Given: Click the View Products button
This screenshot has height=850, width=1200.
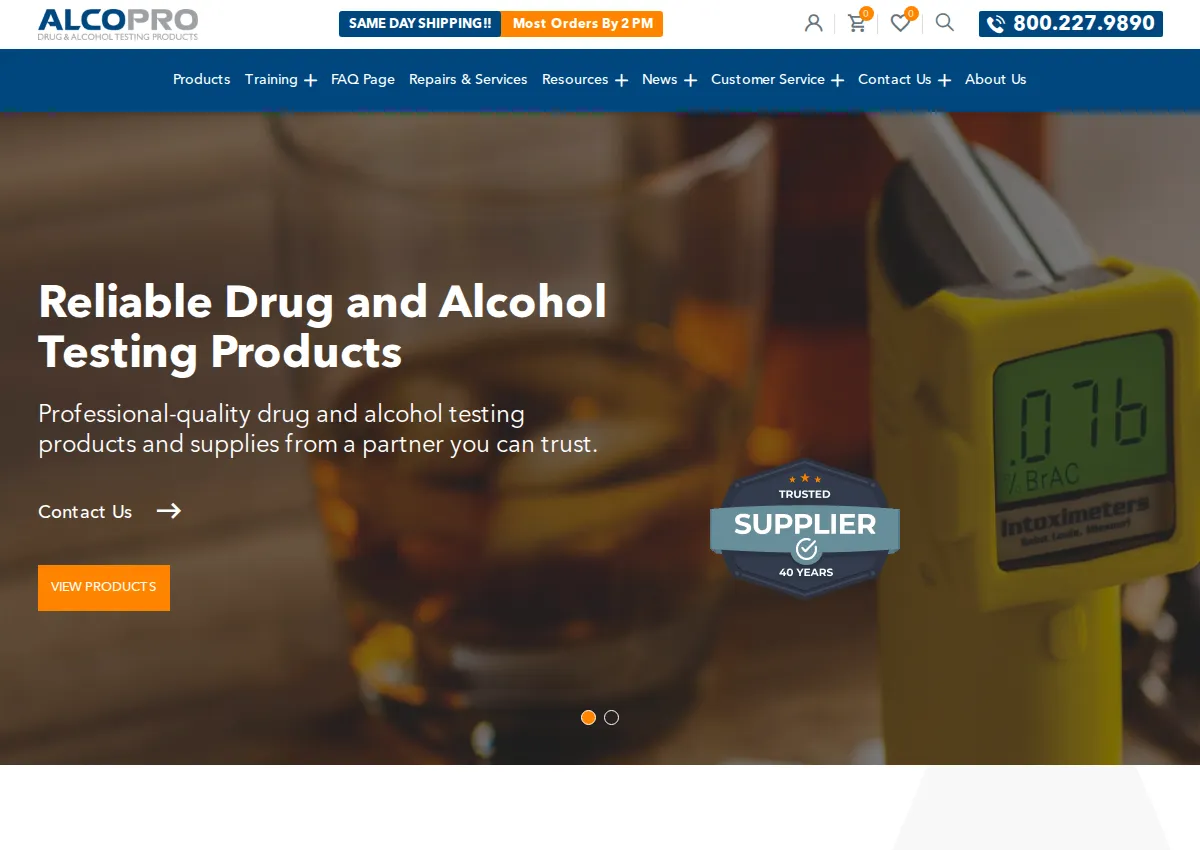Looking at the screenshot, I should coord(104,587).
